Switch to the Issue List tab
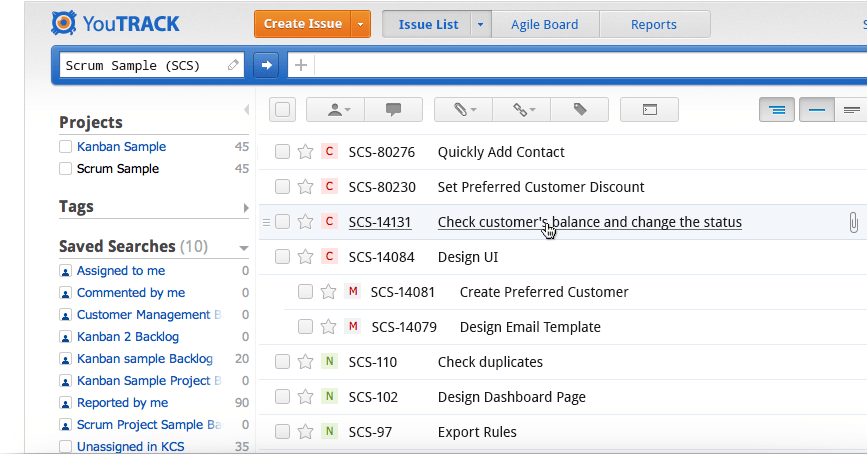 pyautogui.click(x=427, y=25)
